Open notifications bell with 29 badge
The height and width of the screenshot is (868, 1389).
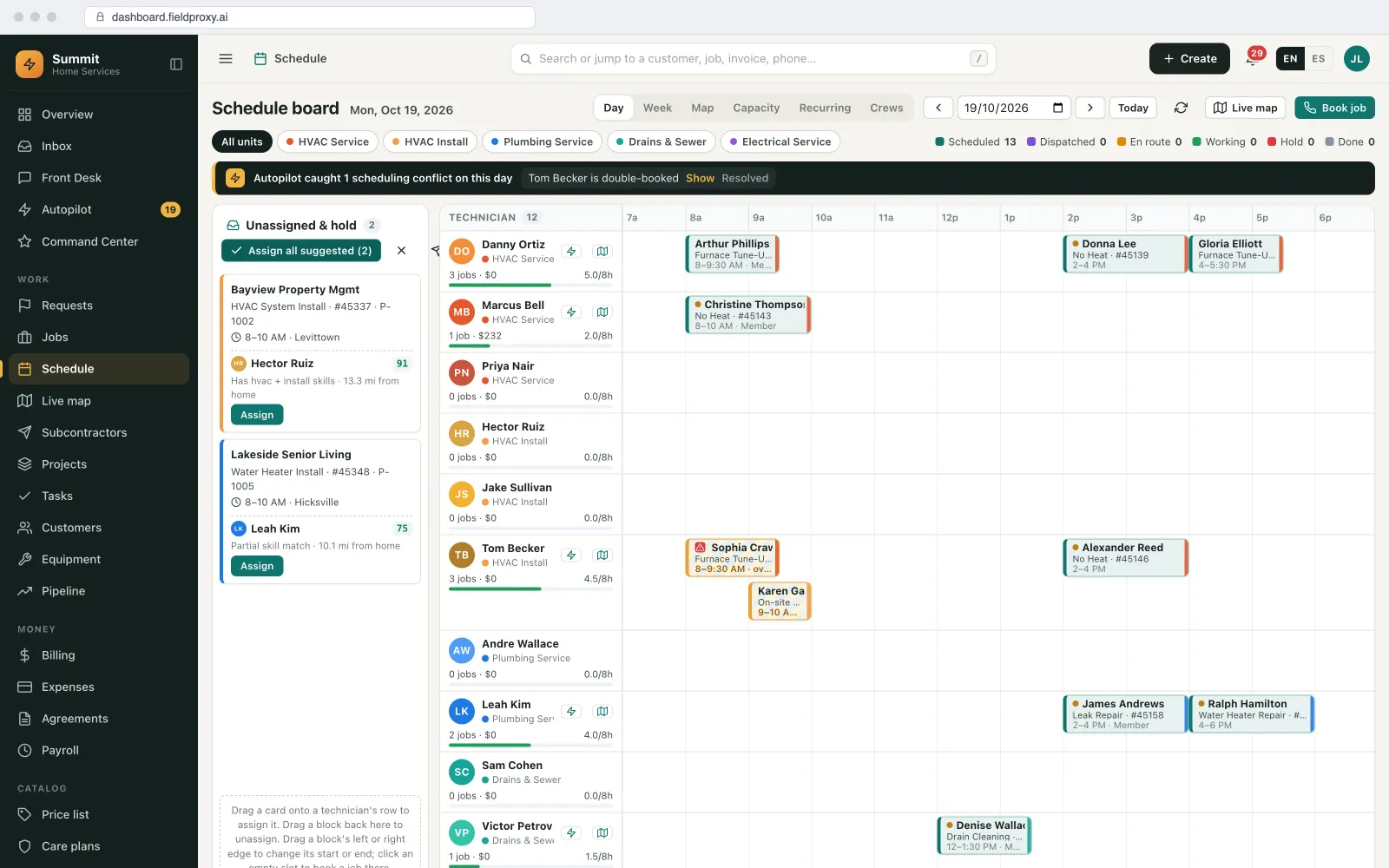coord(1253,58)
